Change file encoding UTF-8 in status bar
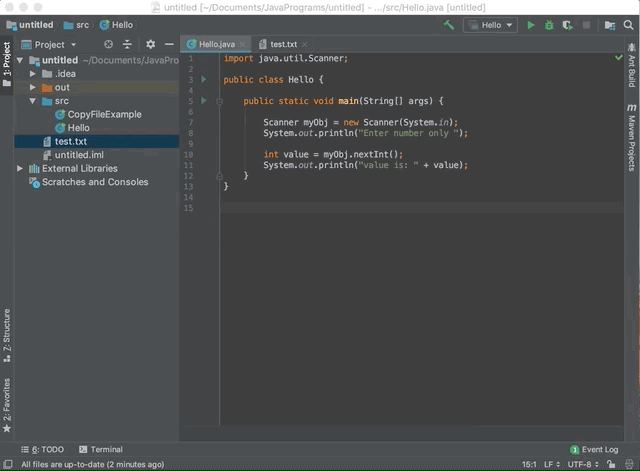Screen dimensions: 640x471 coord(583,464)
